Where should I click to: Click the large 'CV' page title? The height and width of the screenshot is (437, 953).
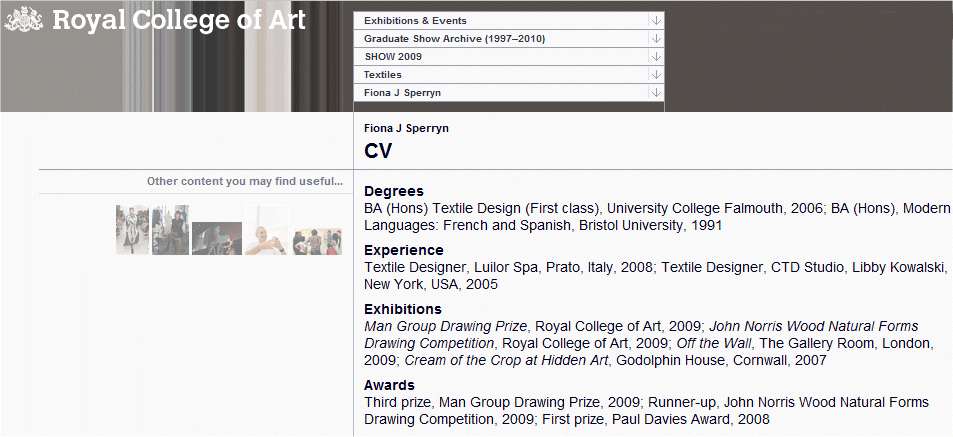[378, 151]
